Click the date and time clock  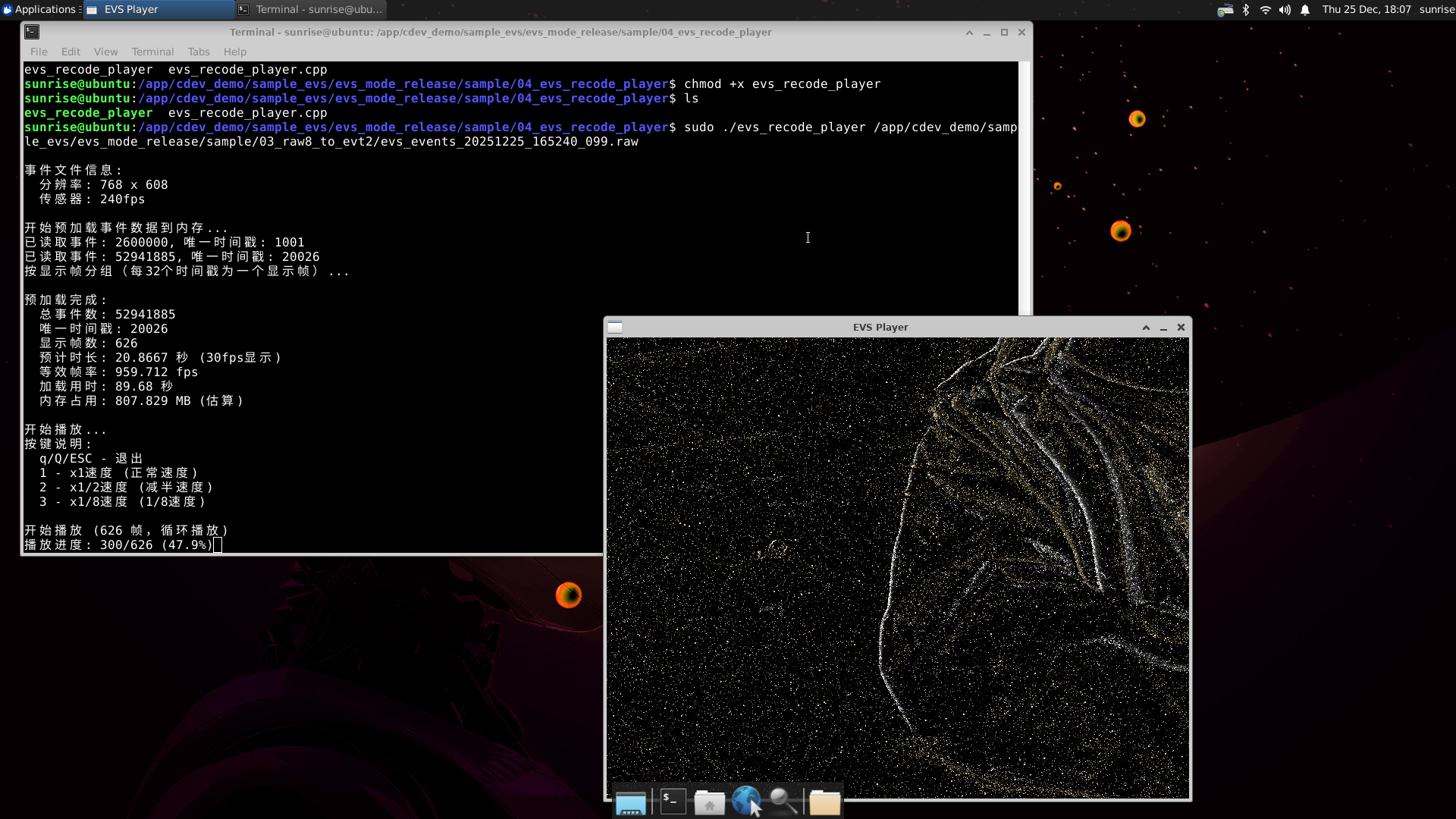tap(1367, 10)
